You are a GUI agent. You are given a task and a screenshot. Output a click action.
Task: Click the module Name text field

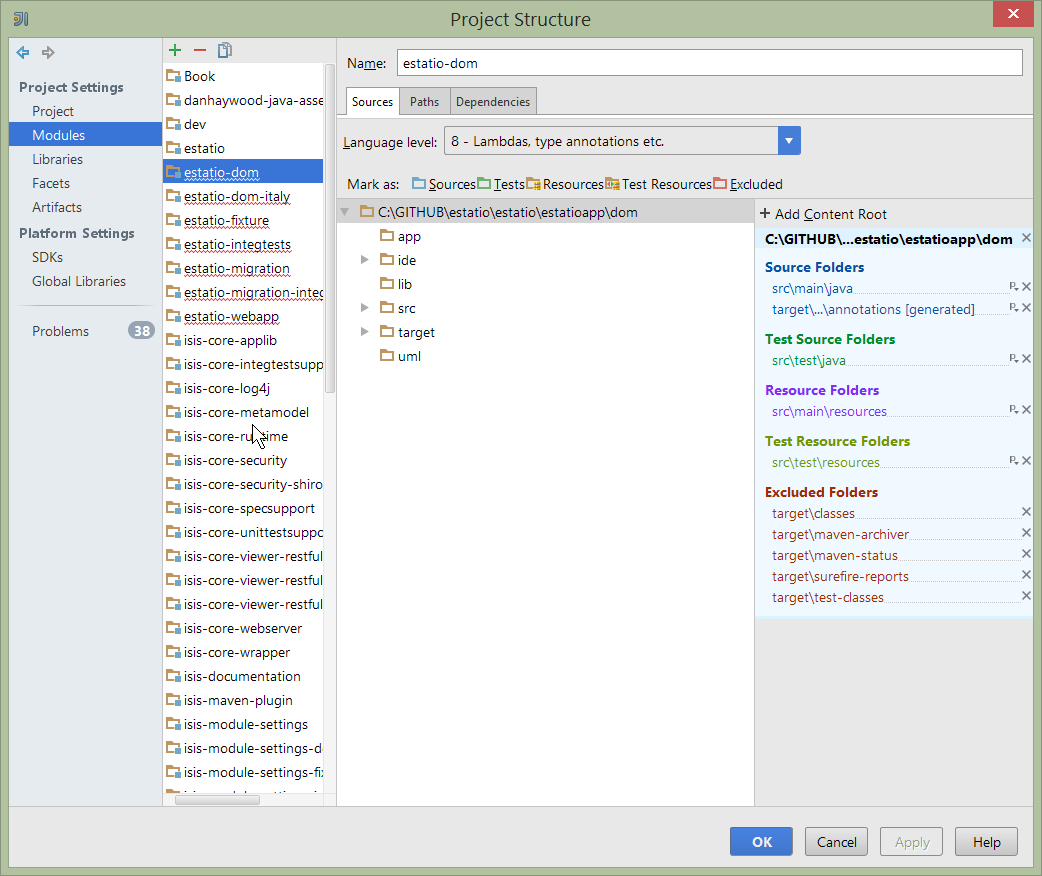click(x=709, y=63)
